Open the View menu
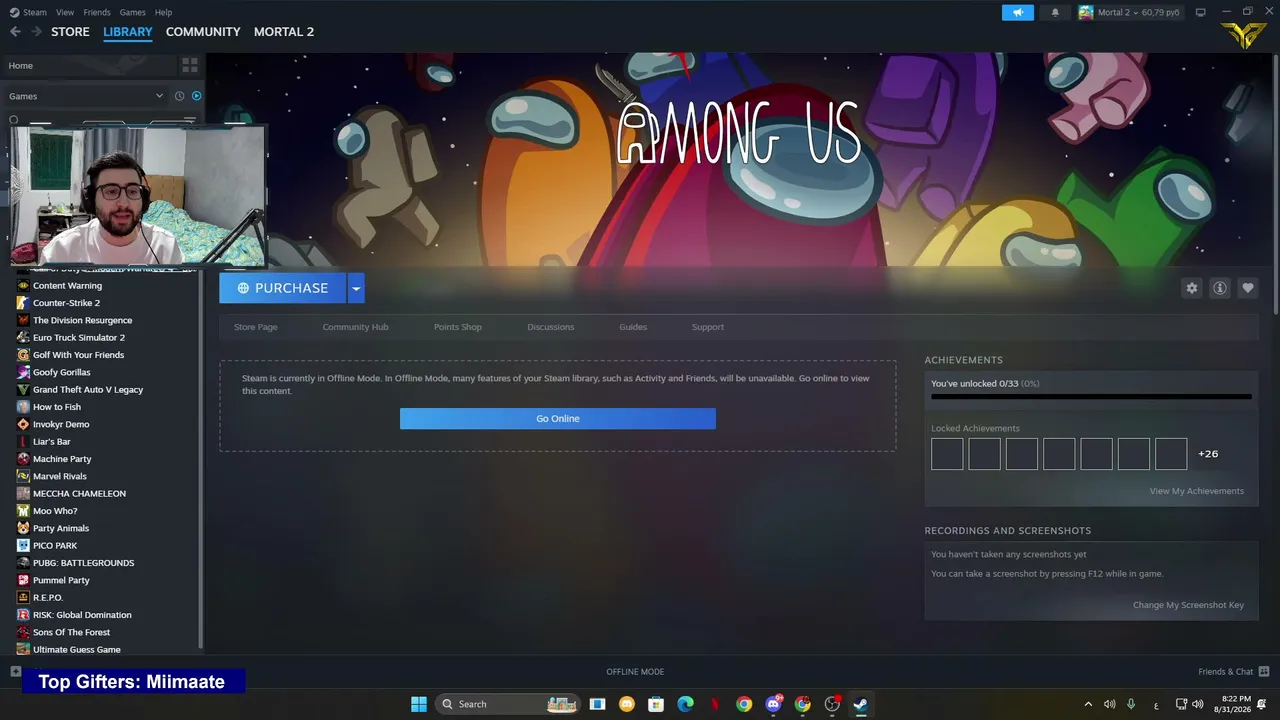The height and width of the screenshot is (720, 1280). (65, 12)
